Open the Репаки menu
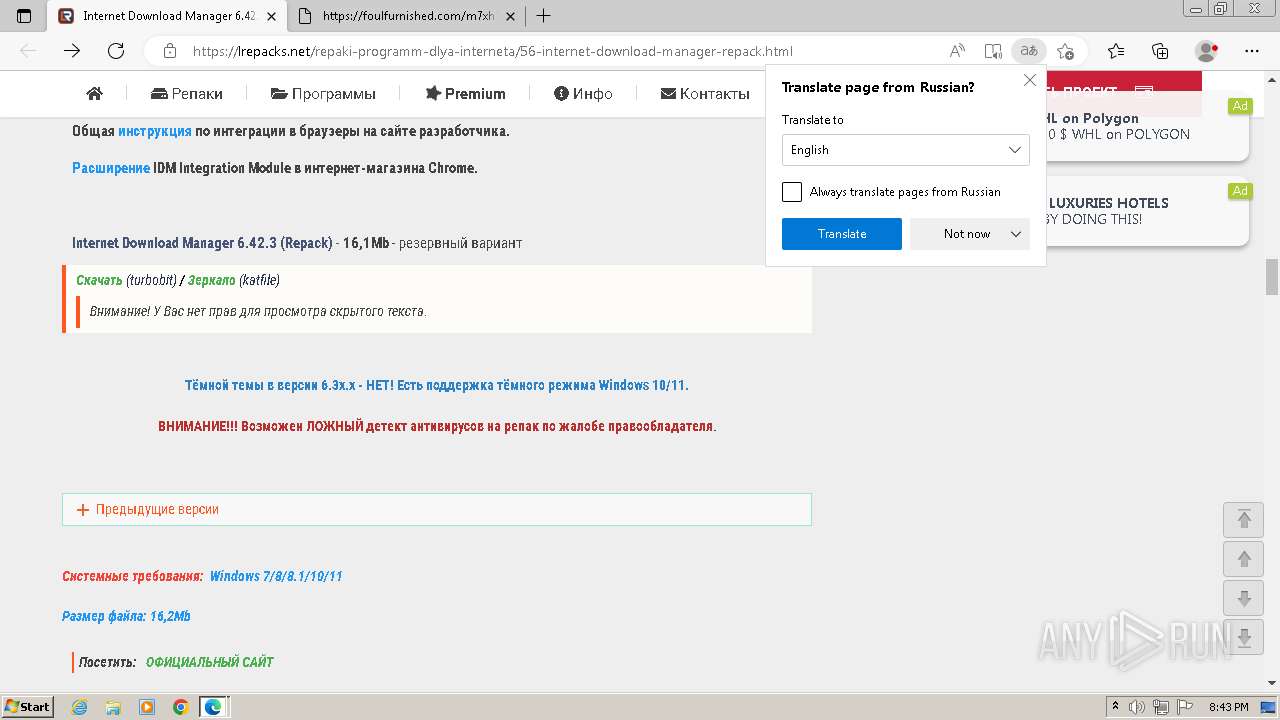1280x720 pixels. point(187,94)
